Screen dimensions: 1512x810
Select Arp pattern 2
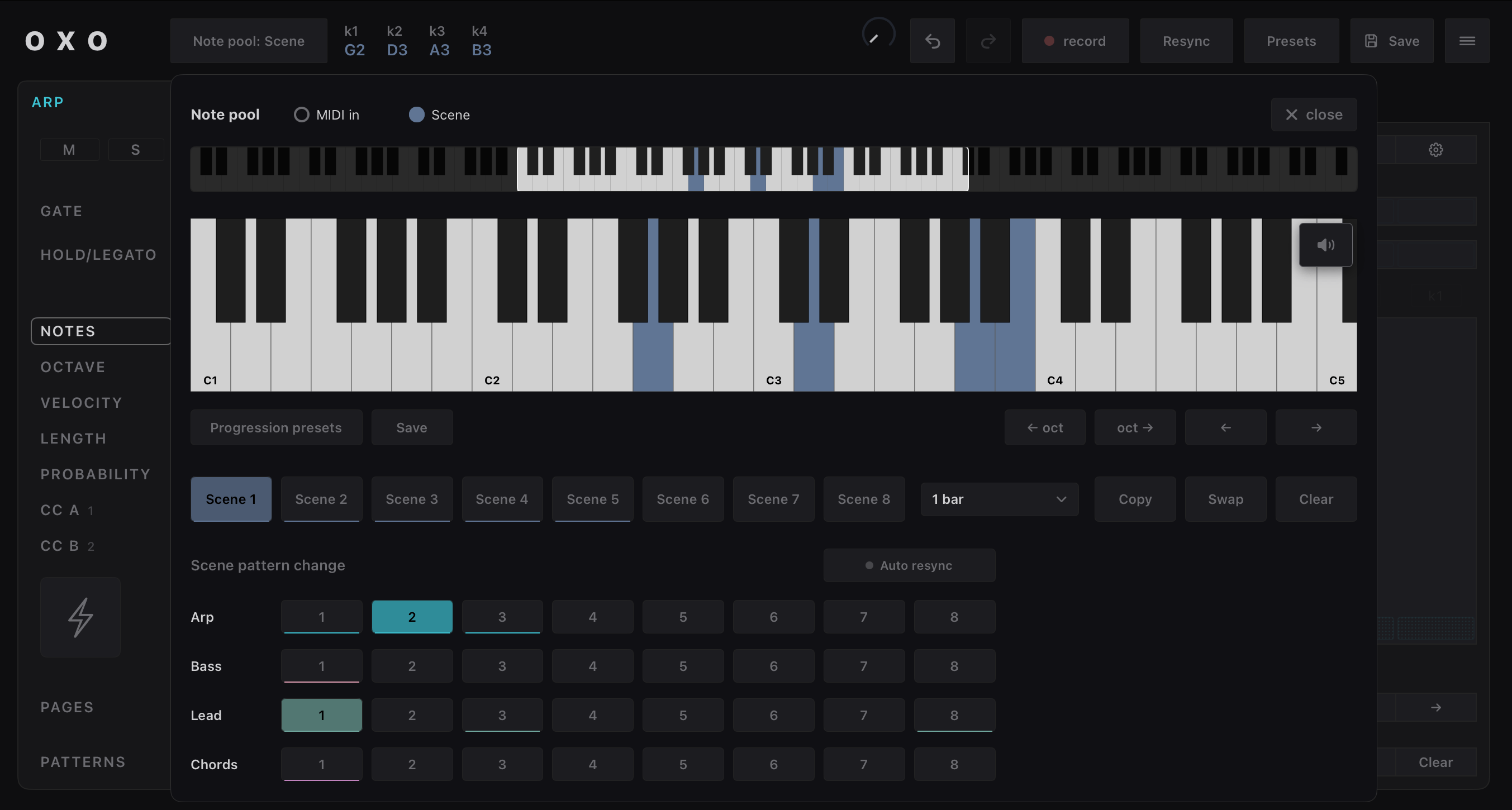click(x=412, y=617)
